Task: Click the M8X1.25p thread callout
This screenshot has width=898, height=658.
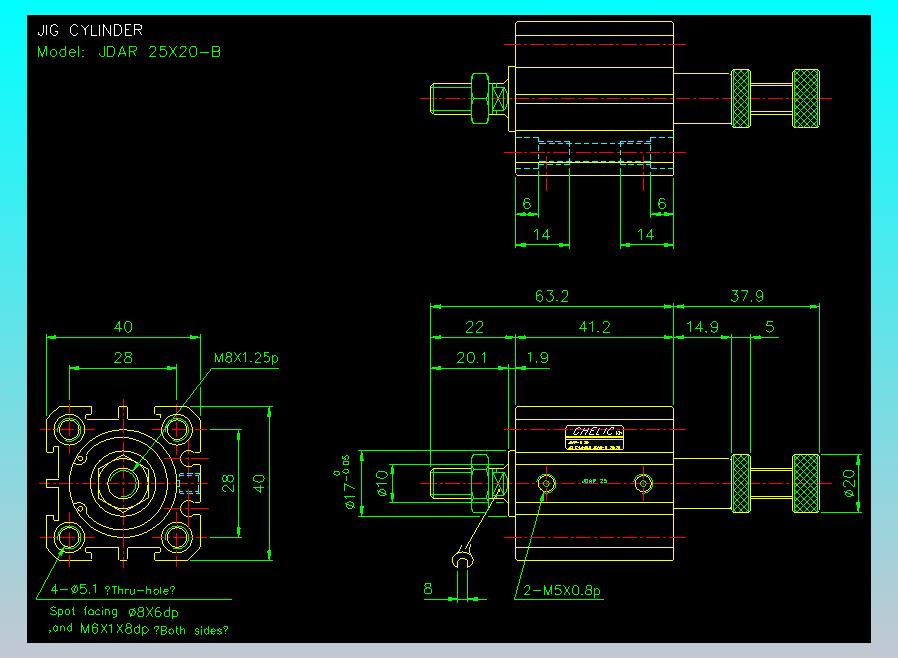Action: click(x=246, y=358)
